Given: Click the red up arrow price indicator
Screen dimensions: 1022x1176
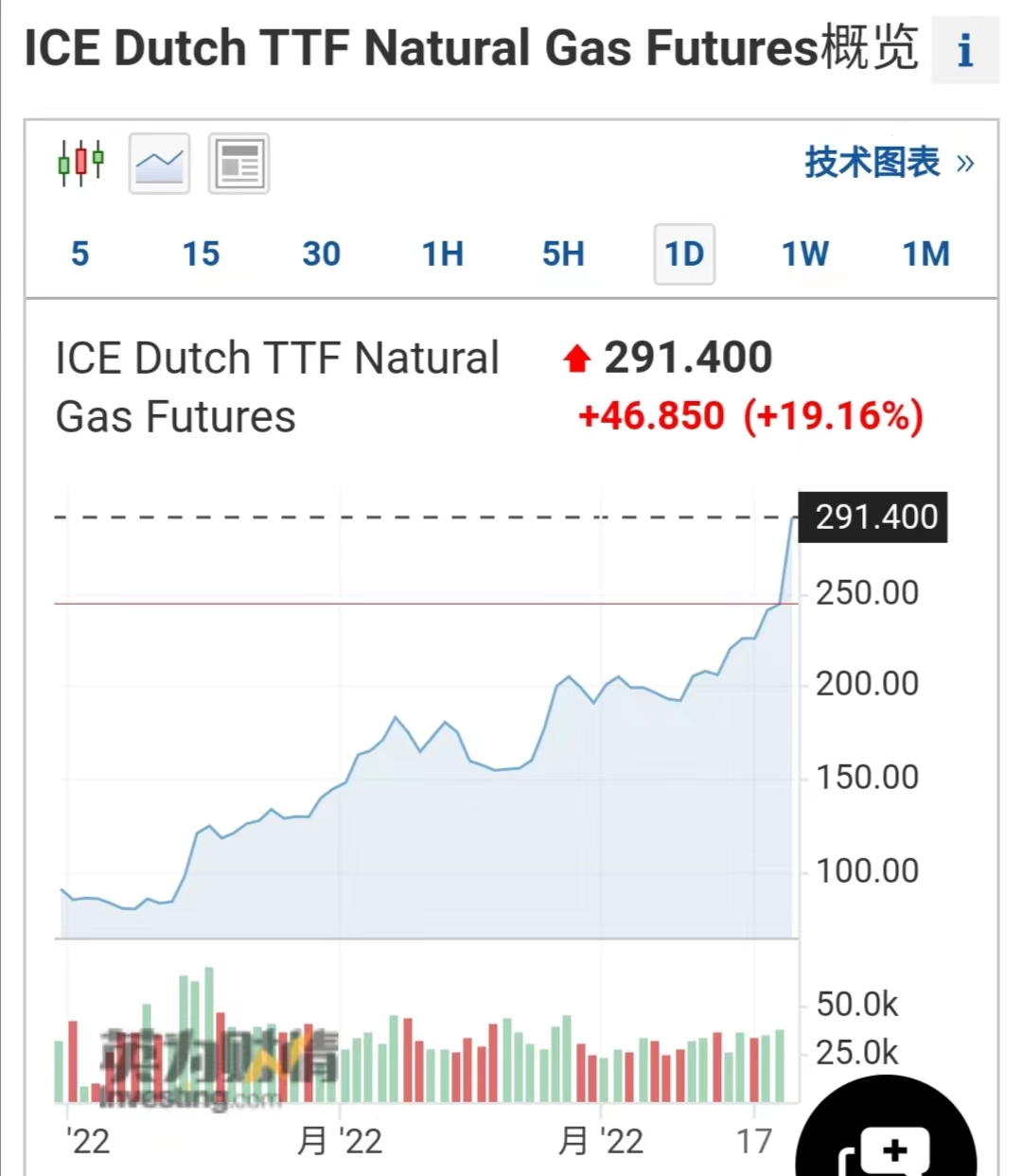Looking at the screenshot, I should [576, 360].
